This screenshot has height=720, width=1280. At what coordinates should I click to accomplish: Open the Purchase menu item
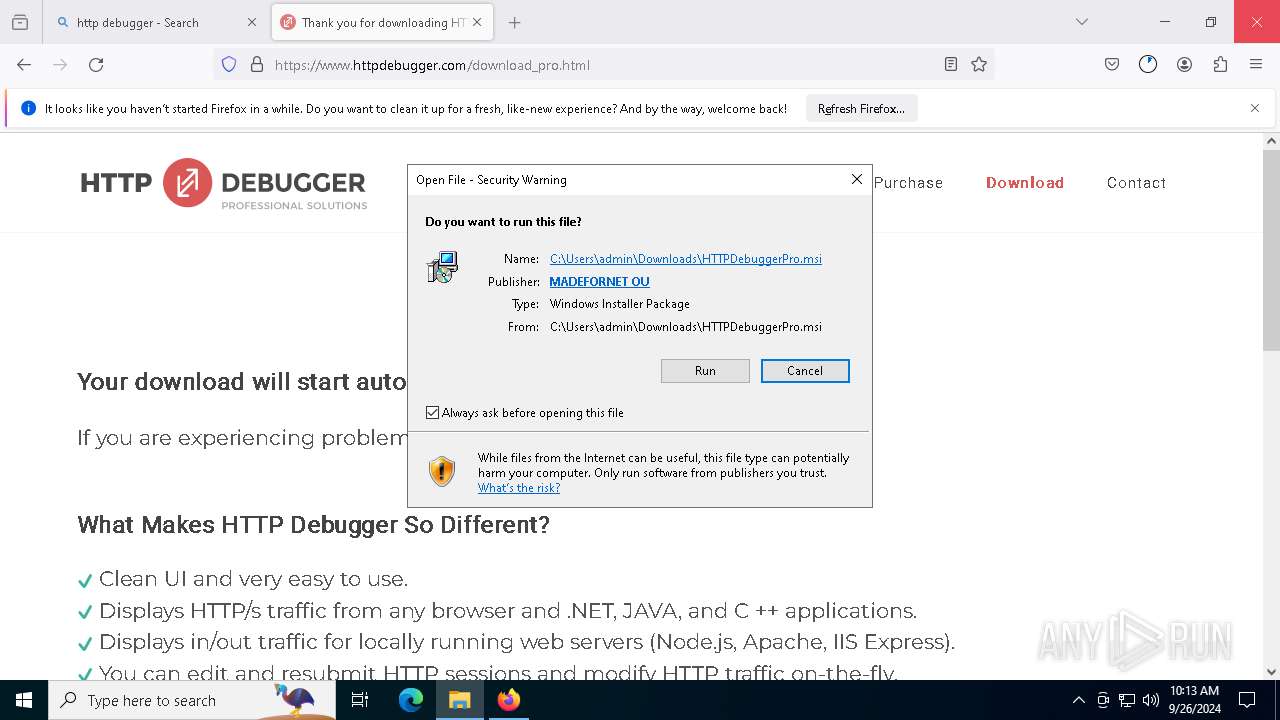pyautogui.click(x=908, y=183)
